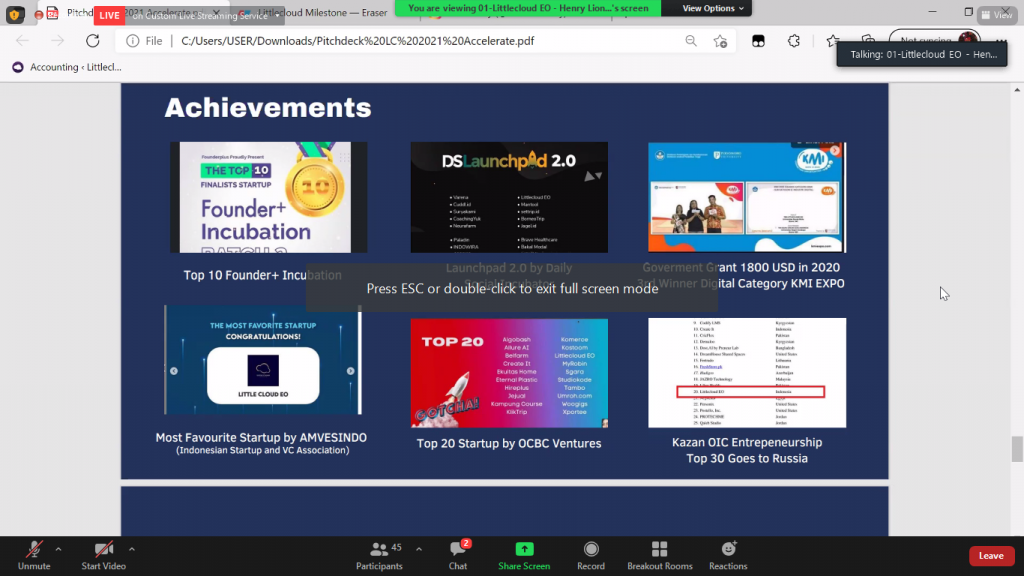Expand participants options arrow
Image resolution: width=1024 pixels, height=576 pixels.
[419, 549]
